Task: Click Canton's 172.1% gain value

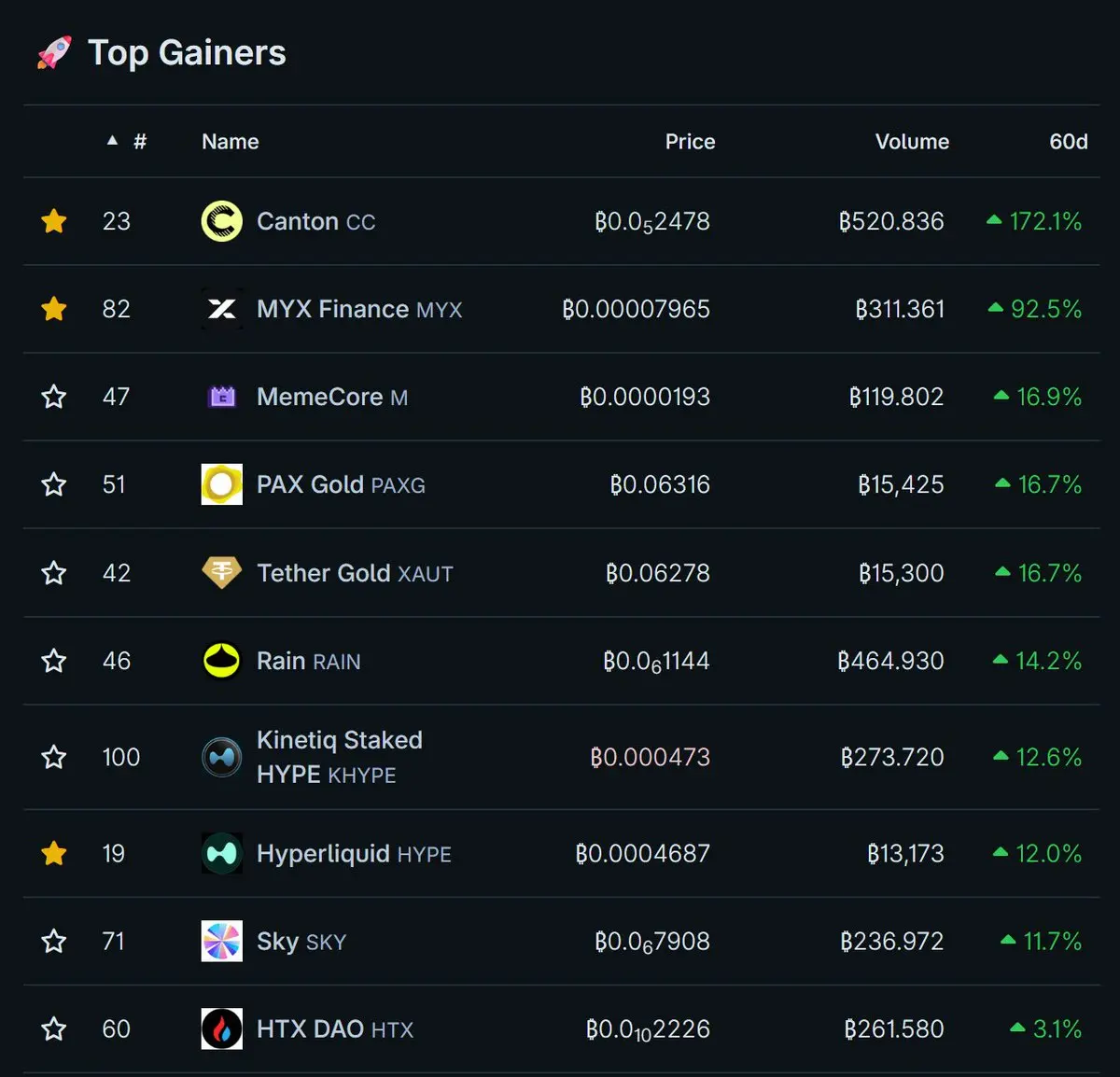Action: pyautogui.click(x=1045, y=221)
